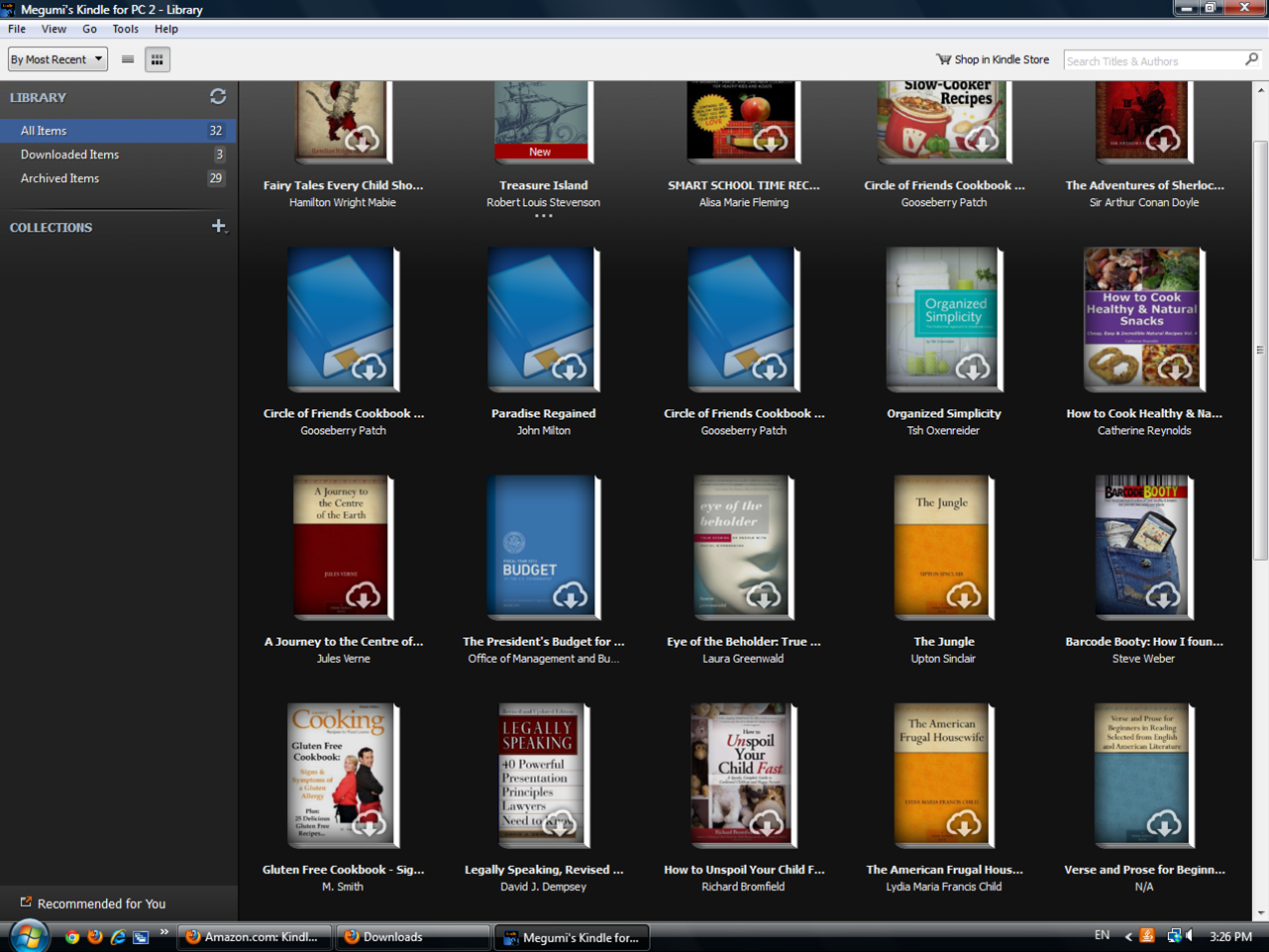Click the cloud download icon on Paradise Regained
Image resolution: width=1269 pixels, height=952 pixels.
coord(569,368)
